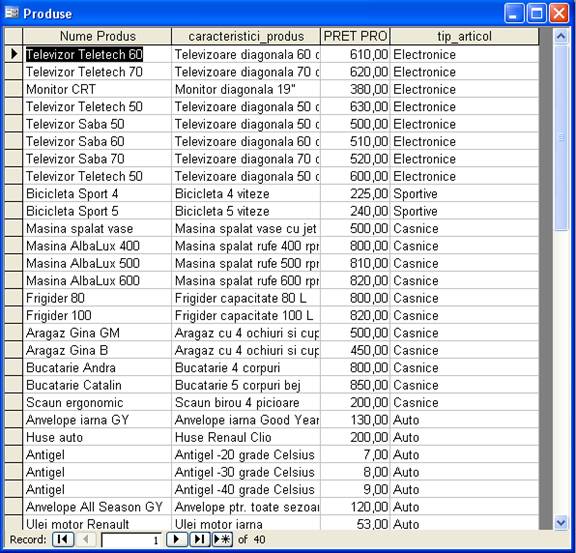The image size is (576, 553).
Task: Select the caracteristici_produs column header
Action: pyautogui.click(x=246, y=36)
